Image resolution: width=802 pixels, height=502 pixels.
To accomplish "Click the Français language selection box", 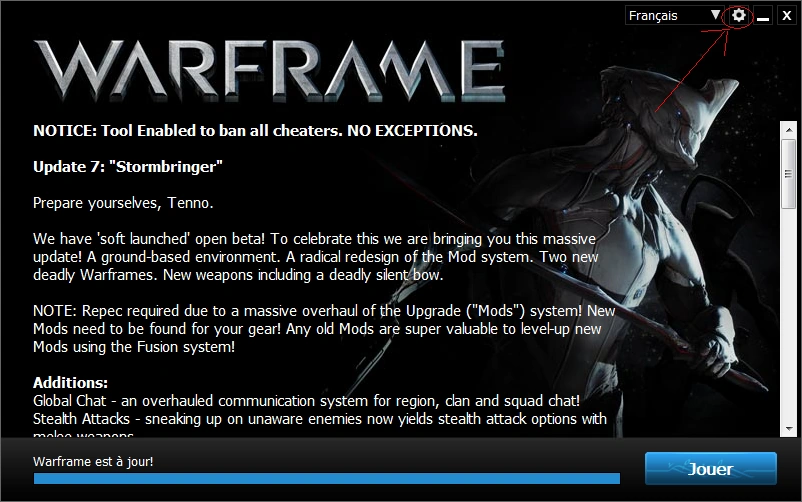I will pos(674,15).
